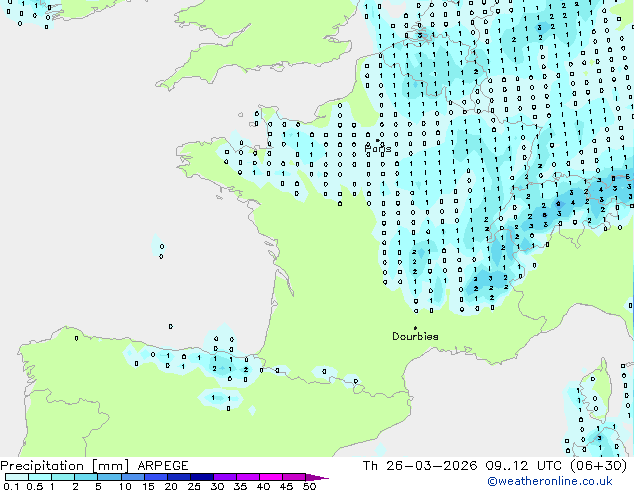634x490 pixels.
Task: Select the Dourbies location dot marker
Action: tap(415, 328)
